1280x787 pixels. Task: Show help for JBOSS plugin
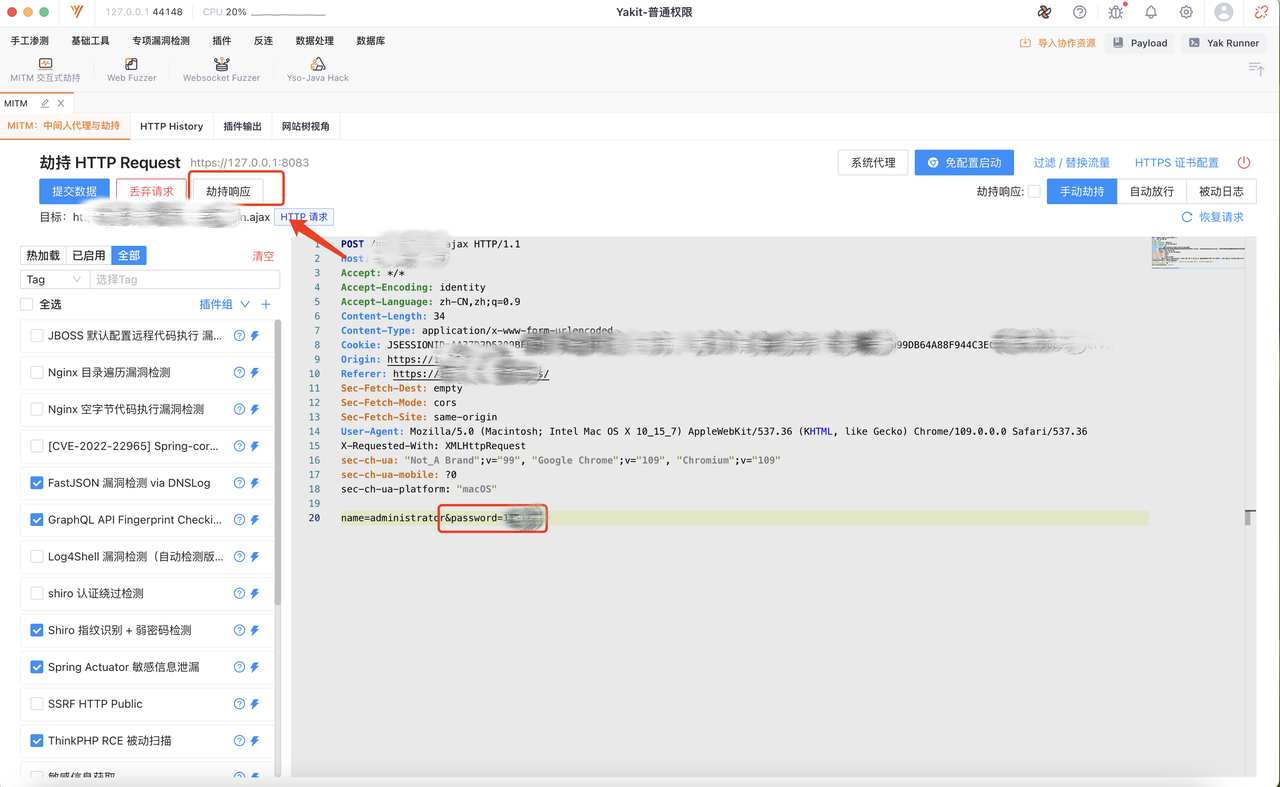click(239, 336)
